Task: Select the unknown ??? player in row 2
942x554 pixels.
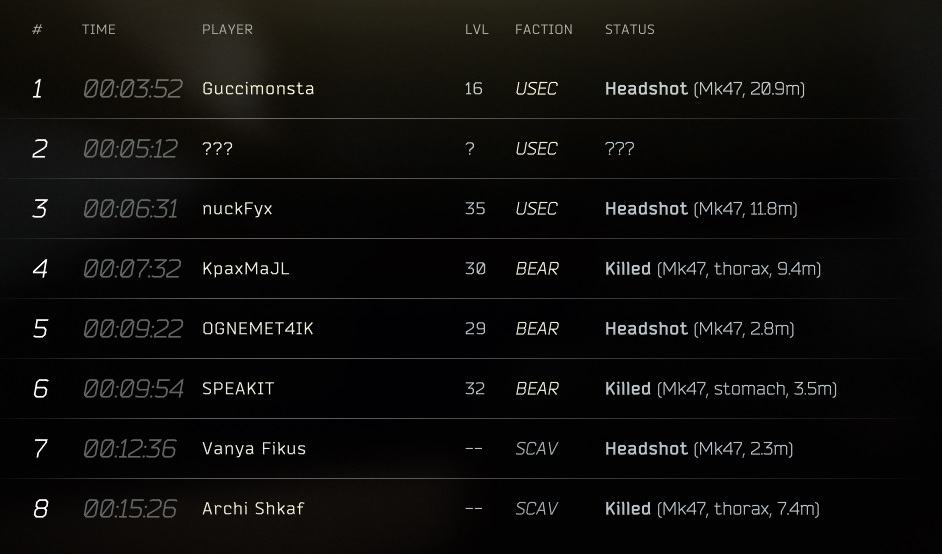Action: pos(217,148)
